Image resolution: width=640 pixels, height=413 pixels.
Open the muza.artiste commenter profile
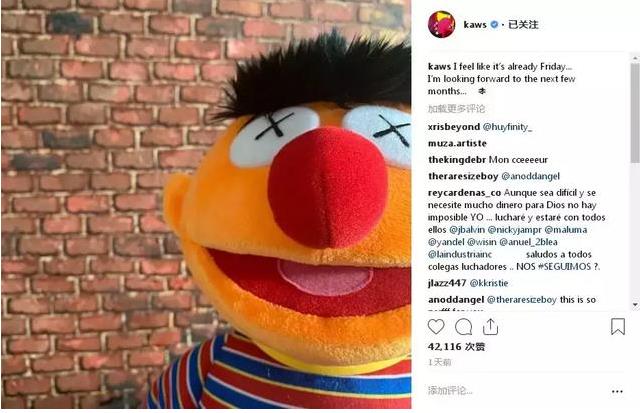[457, 143]
